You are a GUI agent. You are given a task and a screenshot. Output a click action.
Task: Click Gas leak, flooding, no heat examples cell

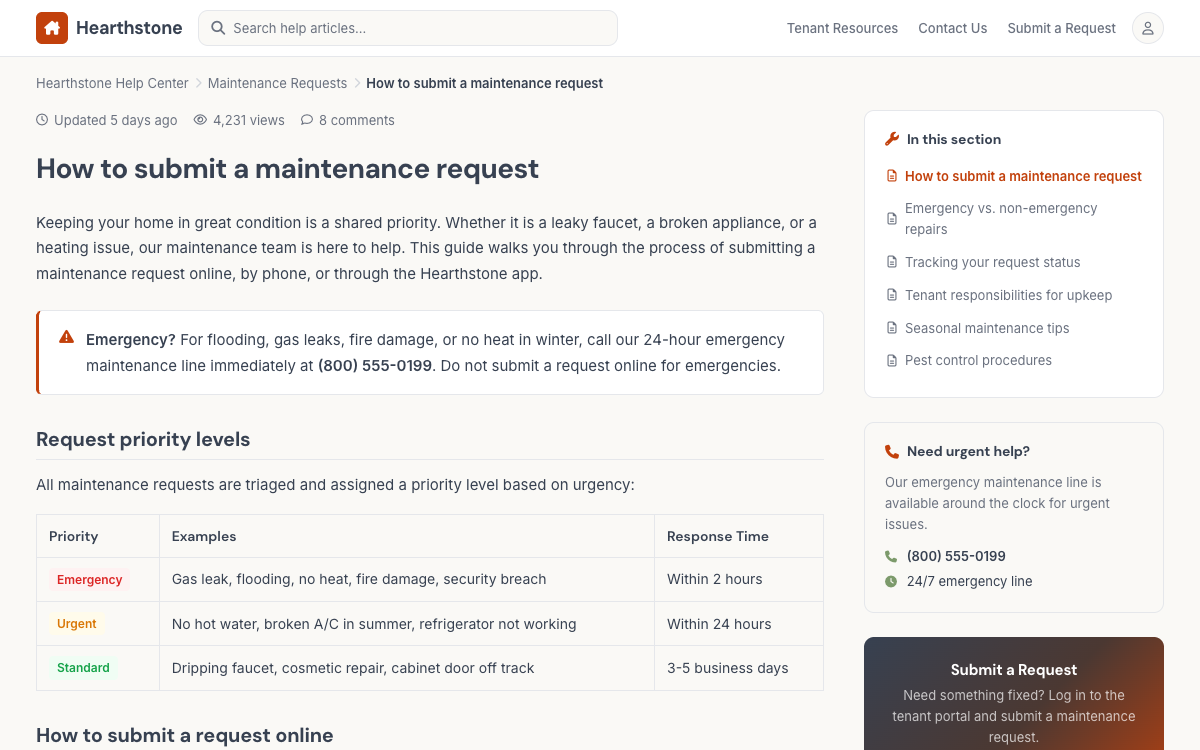tap(407, 580)
